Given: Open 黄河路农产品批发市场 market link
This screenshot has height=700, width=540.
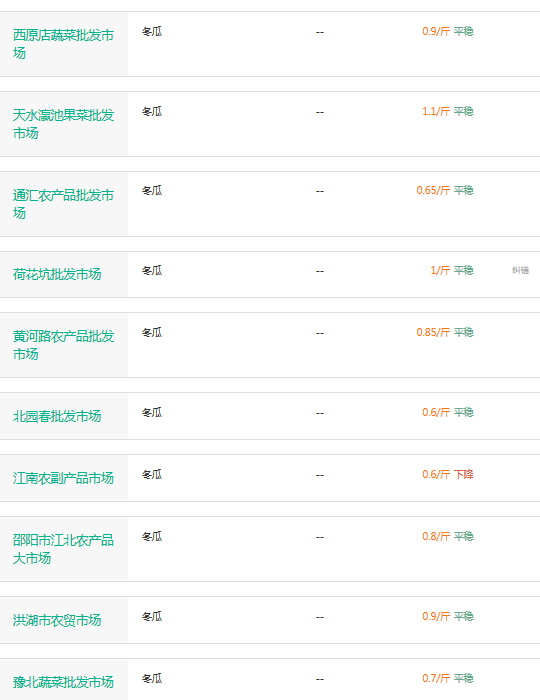Looking at the screenshot, I should (63, 345).
